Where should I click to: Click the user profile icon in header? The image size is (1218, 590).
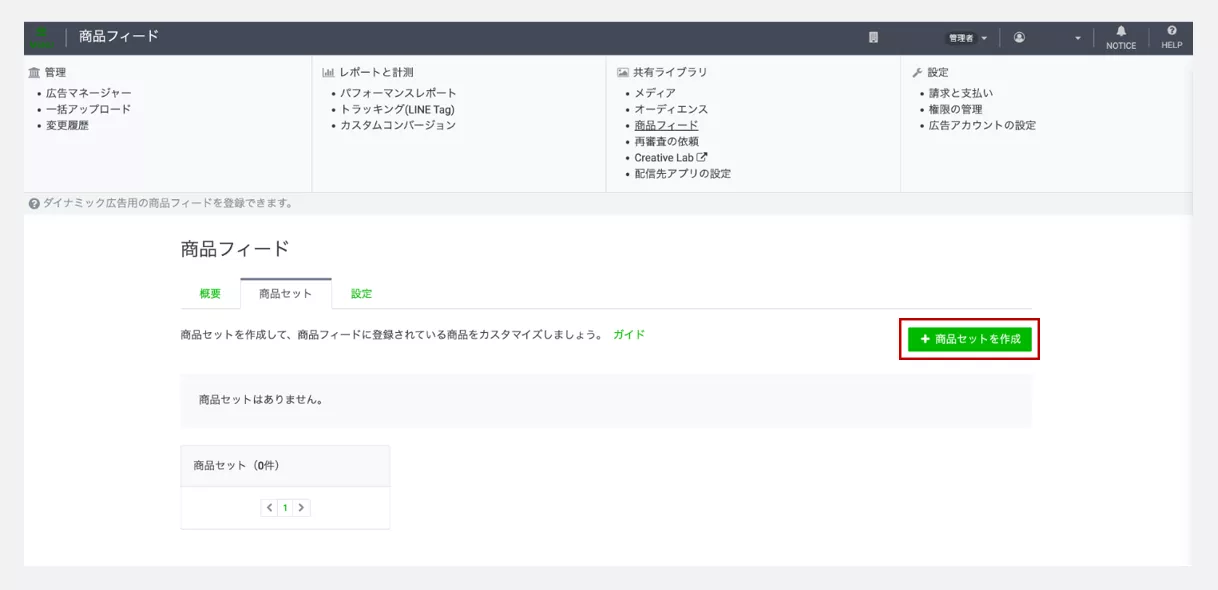pos(1019,38)
